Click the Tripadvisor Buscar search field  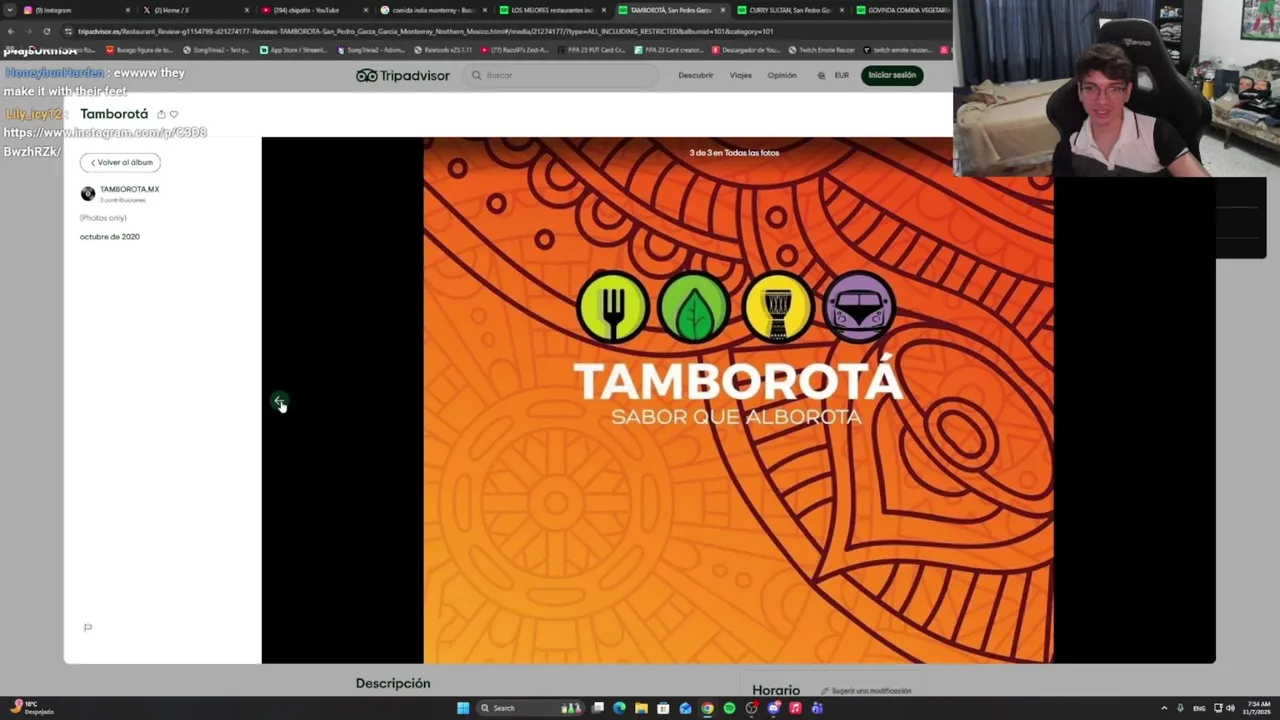pyautogui.click(x=561, y=75)
